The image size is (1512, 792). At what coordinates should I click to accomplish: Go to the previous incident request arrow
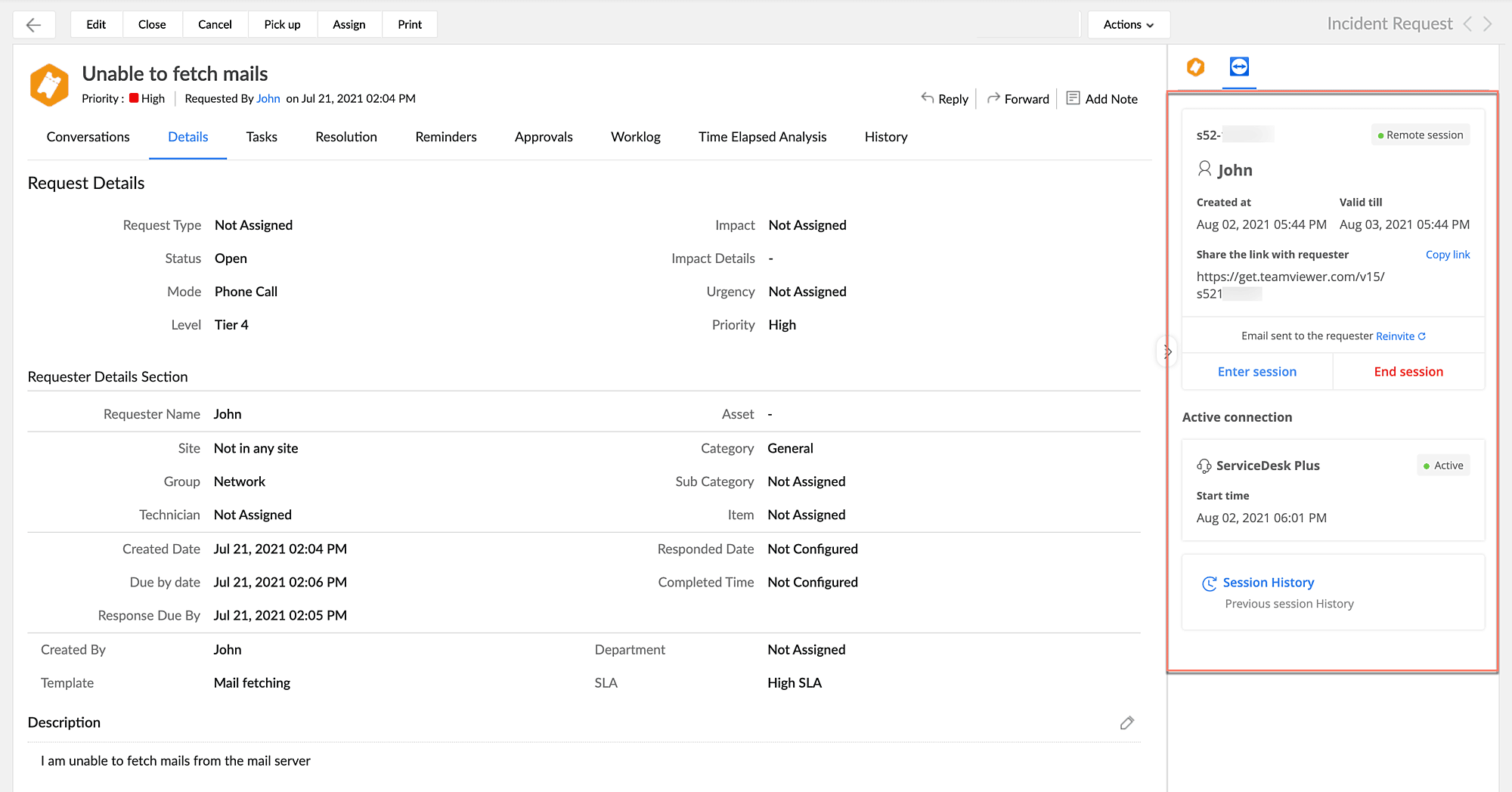tap(1467, 24)
